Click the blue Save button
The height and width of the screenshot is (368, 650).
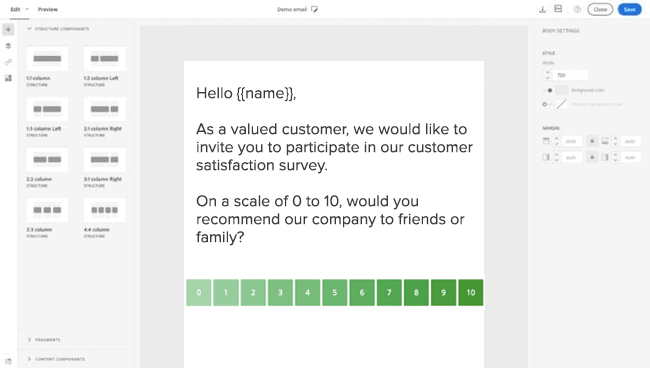[629, 9]
